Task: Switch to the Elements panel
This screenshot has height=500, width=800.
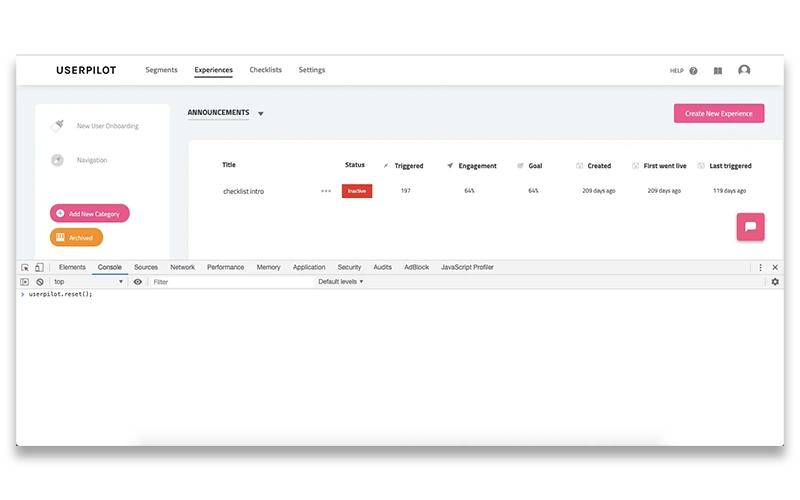Action: click(x=72, y=267)
